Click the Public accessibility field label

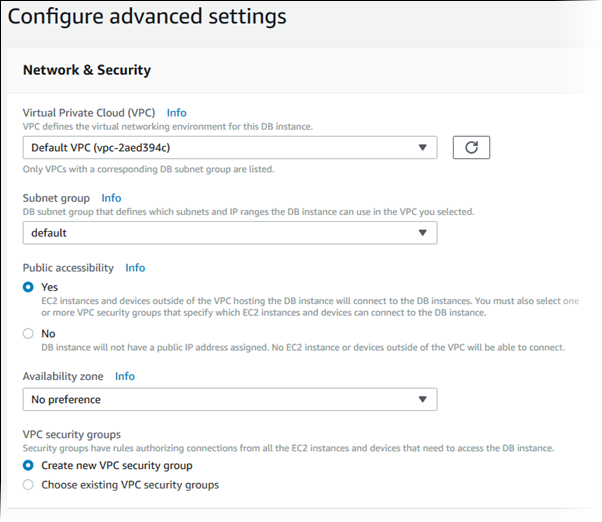pyautogui.click(x=68, y=268)
